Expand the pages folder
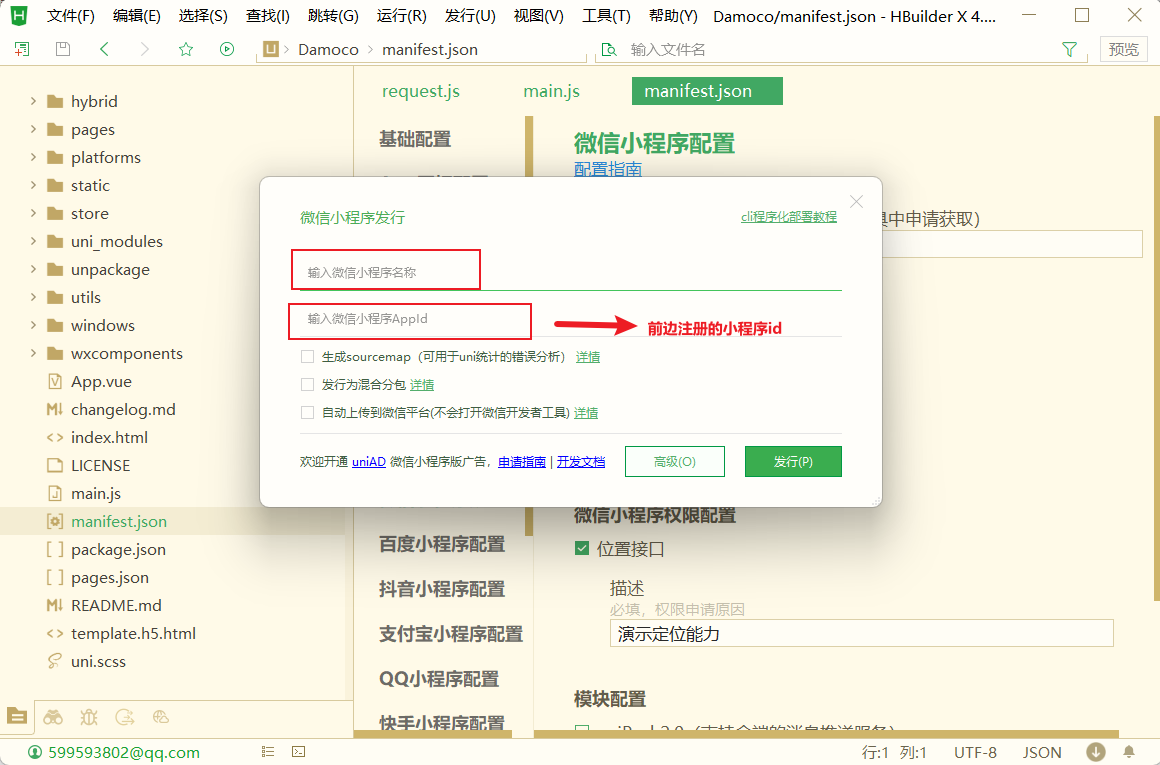Image resolution: width=1160 pixels, height=765 pixels. pyautogui.click(x=33, y=129)
